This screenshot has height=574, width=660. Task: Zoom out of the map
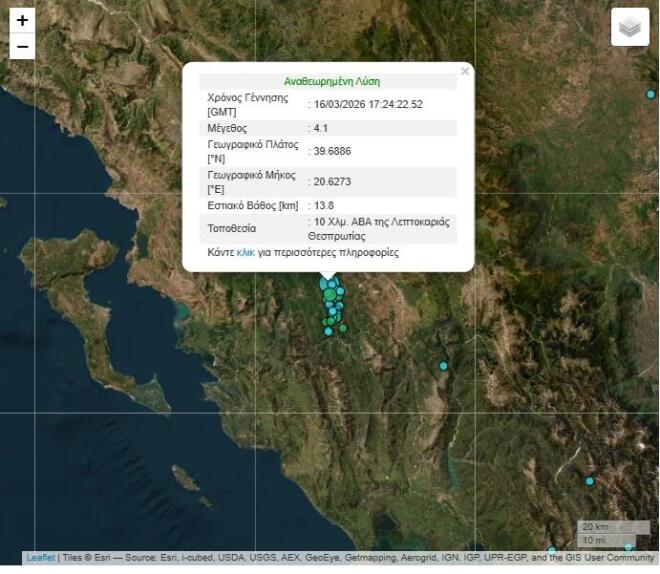22,47
